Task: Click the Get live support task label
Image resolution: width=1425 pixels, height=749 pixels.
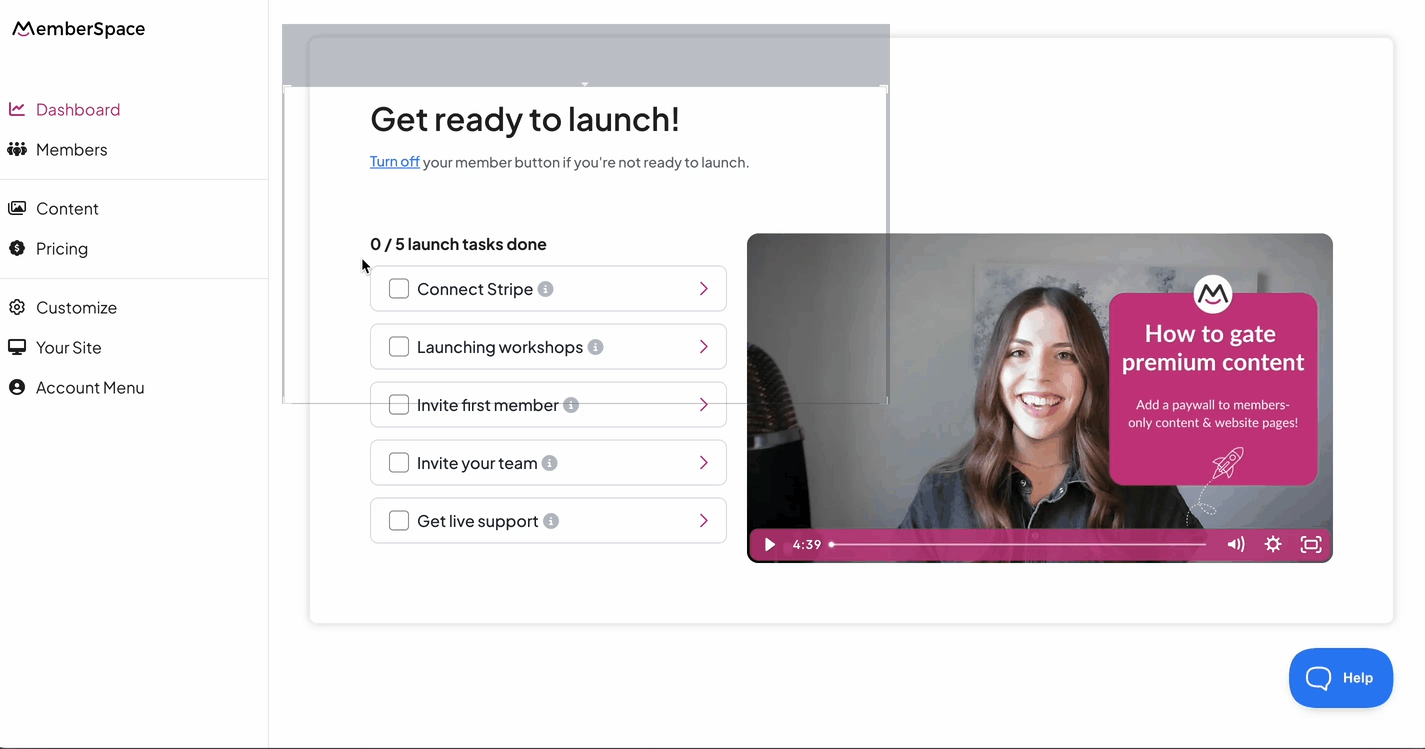Action: coord(478,521)
